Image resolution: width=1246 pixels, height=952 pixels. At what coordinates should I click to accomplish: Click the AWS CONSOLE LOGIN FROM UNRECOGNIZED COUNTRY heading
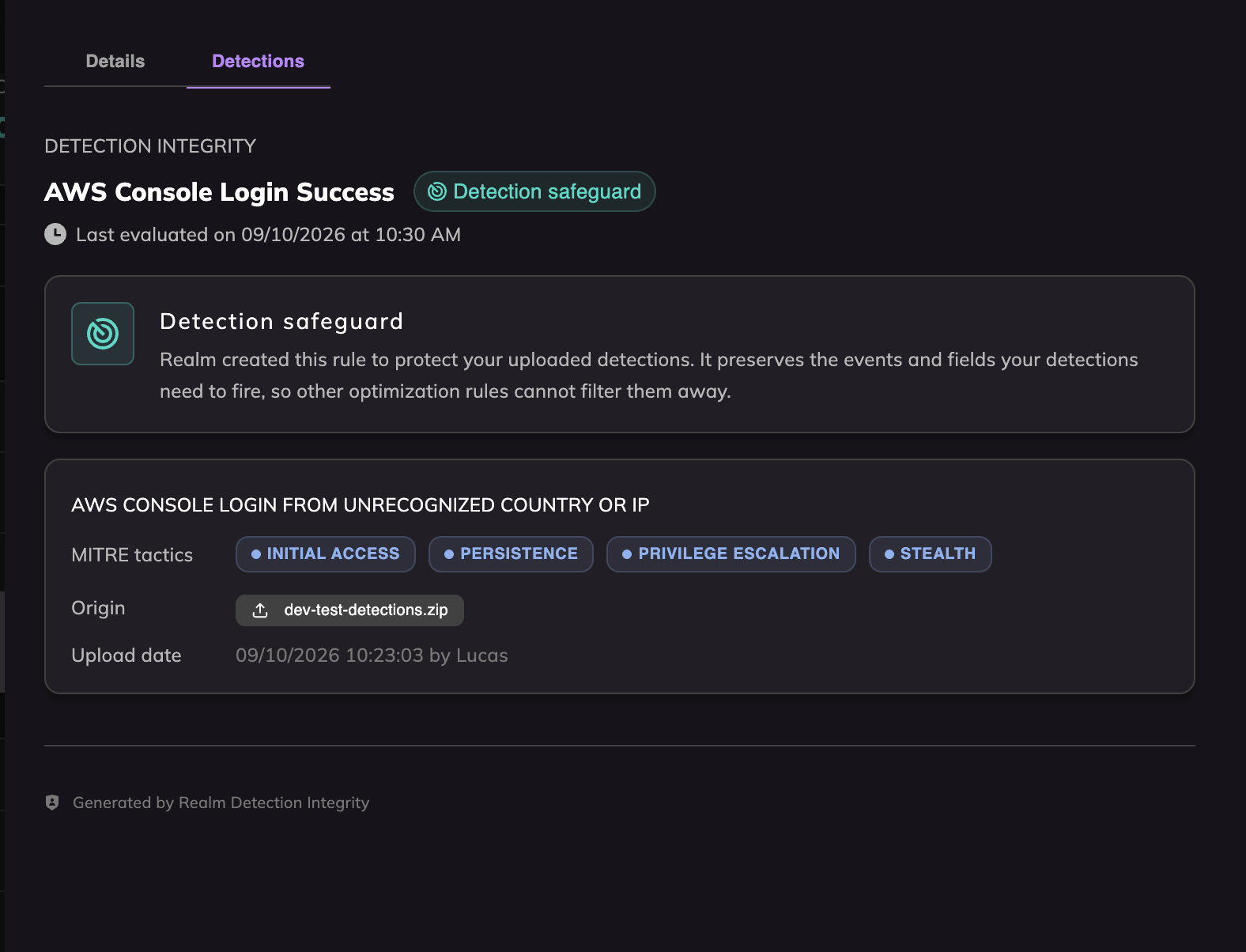pos(361,505)
